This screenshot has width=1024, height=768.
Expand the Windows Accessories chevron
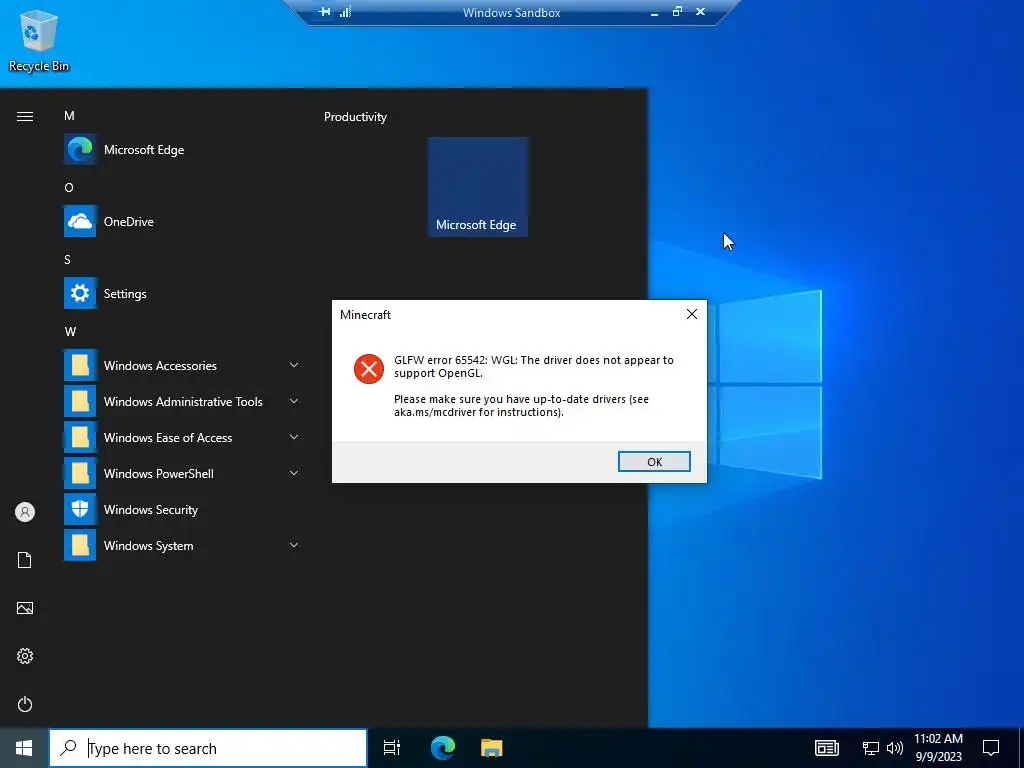click(294, 365)
